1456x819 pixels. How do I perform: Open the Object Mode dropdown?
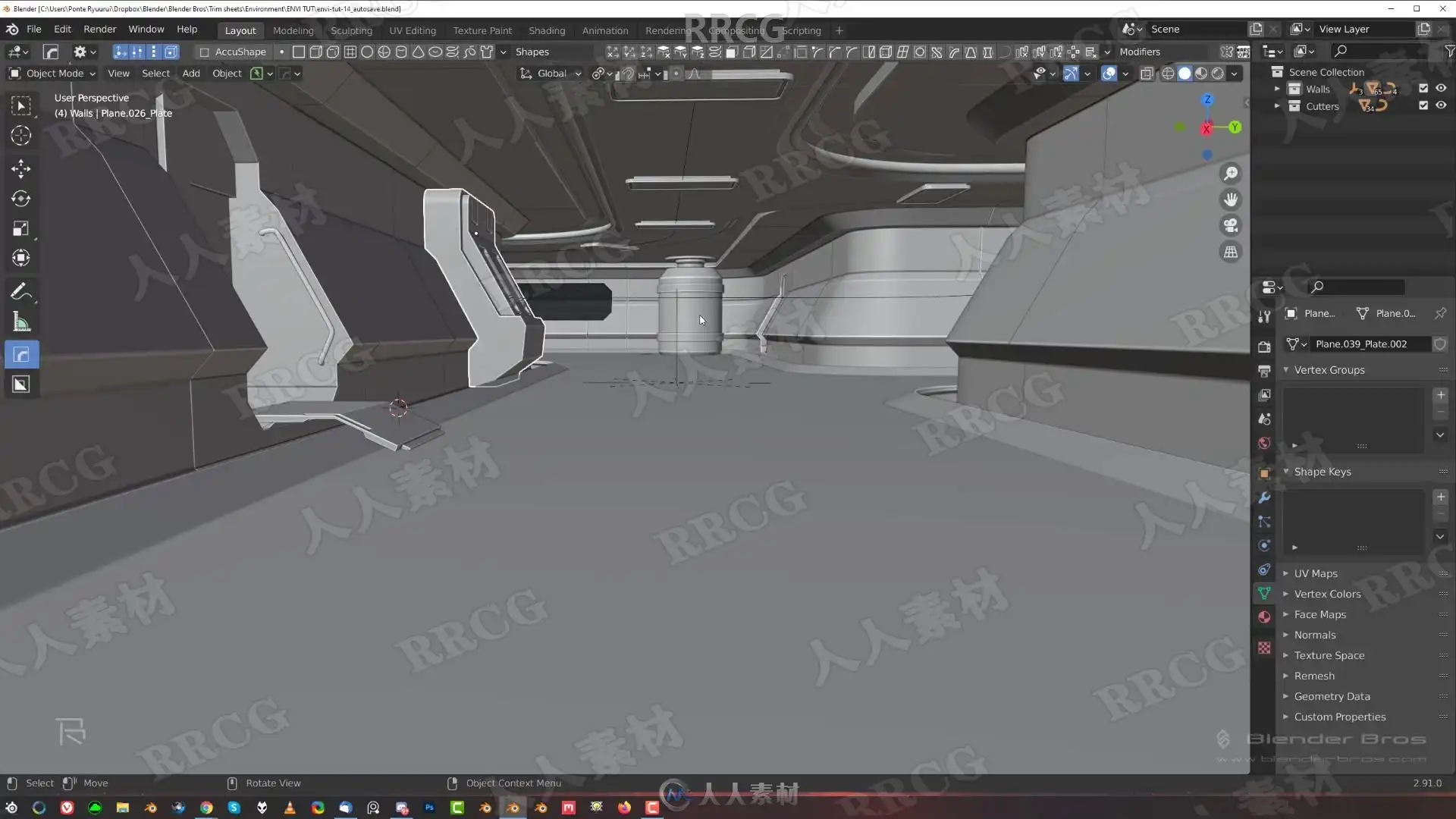(x=53, y=74)
